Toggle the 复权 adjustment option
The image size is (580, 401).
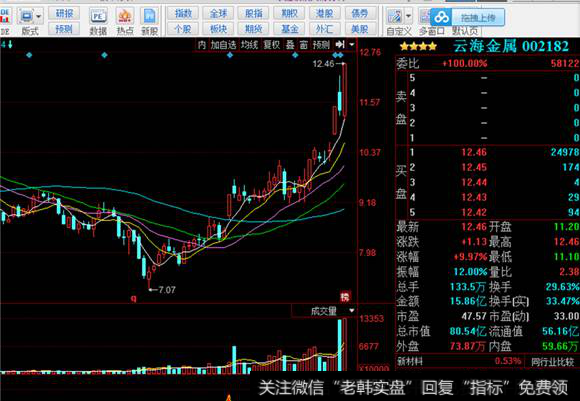pos(272,45)
